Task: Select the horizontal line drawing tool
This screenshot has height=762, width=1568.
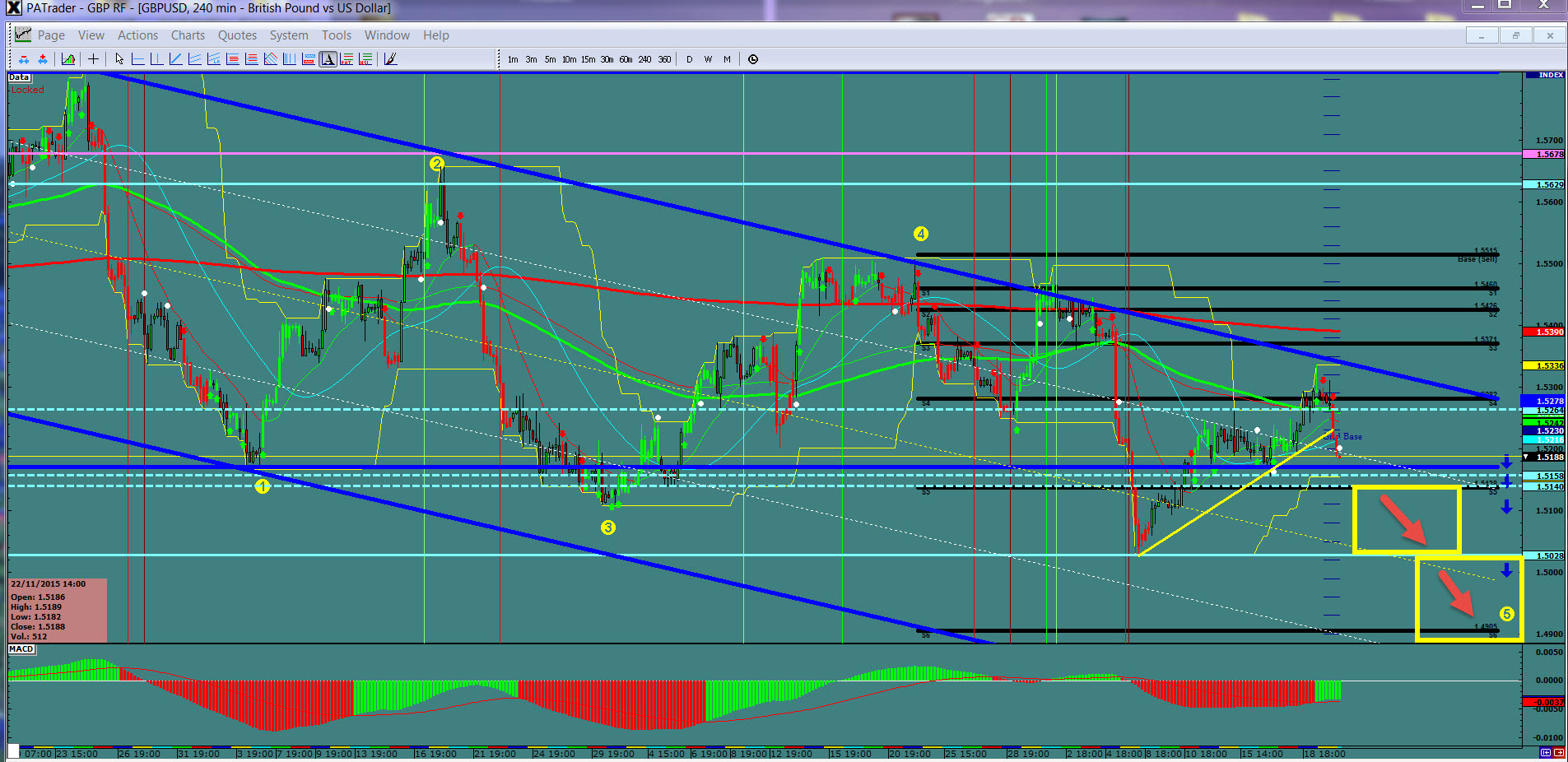Action: click(x=137, y=59)
